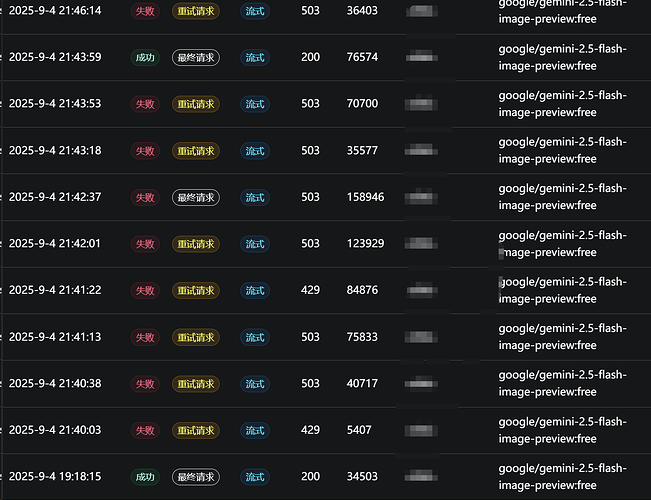The image size is (651, 500).
Task: Click the 成功 badge in the 21:43:59 row
Action: click(145, 57)
